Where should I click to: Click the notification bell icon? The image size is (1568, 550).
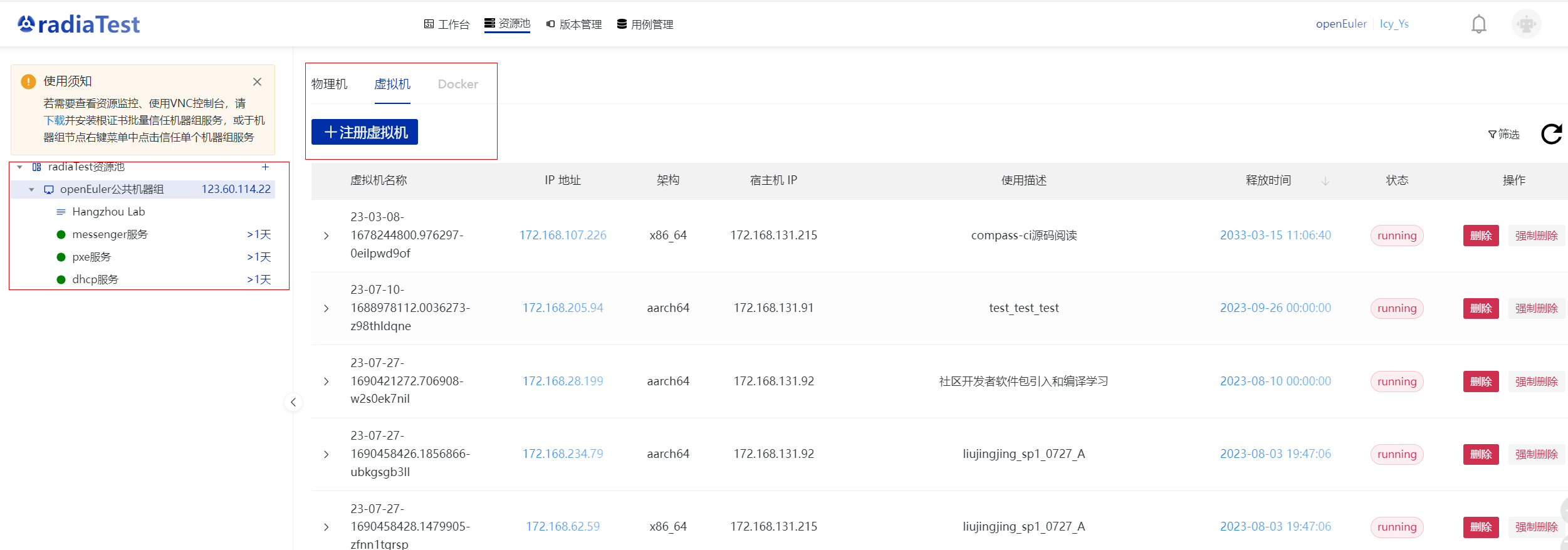(1478, 24)
